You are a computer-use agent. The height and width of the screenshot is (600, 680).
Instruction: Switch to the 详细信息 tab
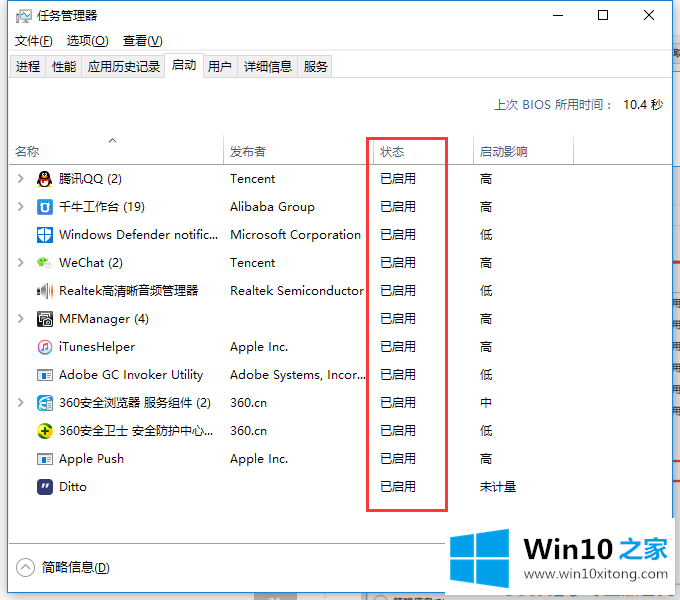(x=268, y=67)
